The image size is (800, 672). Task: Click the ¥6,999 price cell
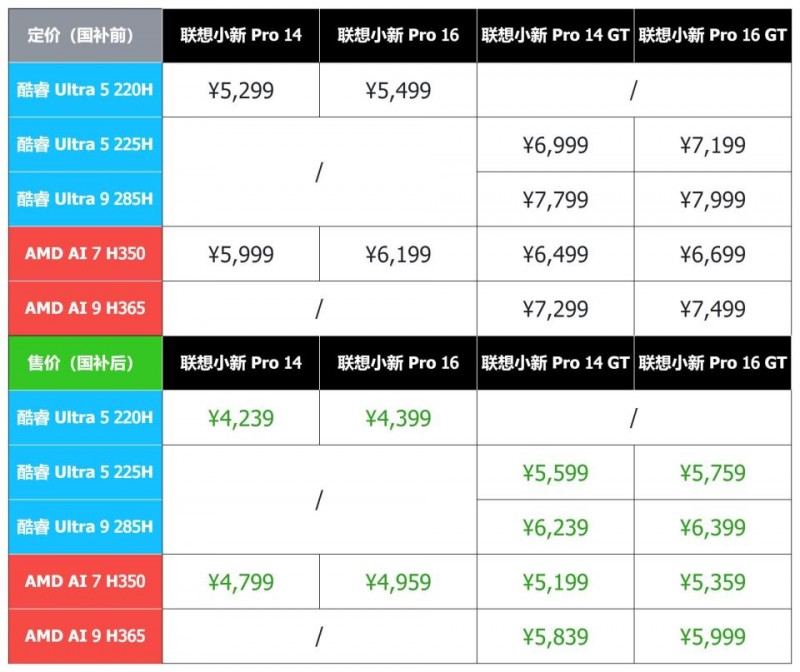[555, 146]
